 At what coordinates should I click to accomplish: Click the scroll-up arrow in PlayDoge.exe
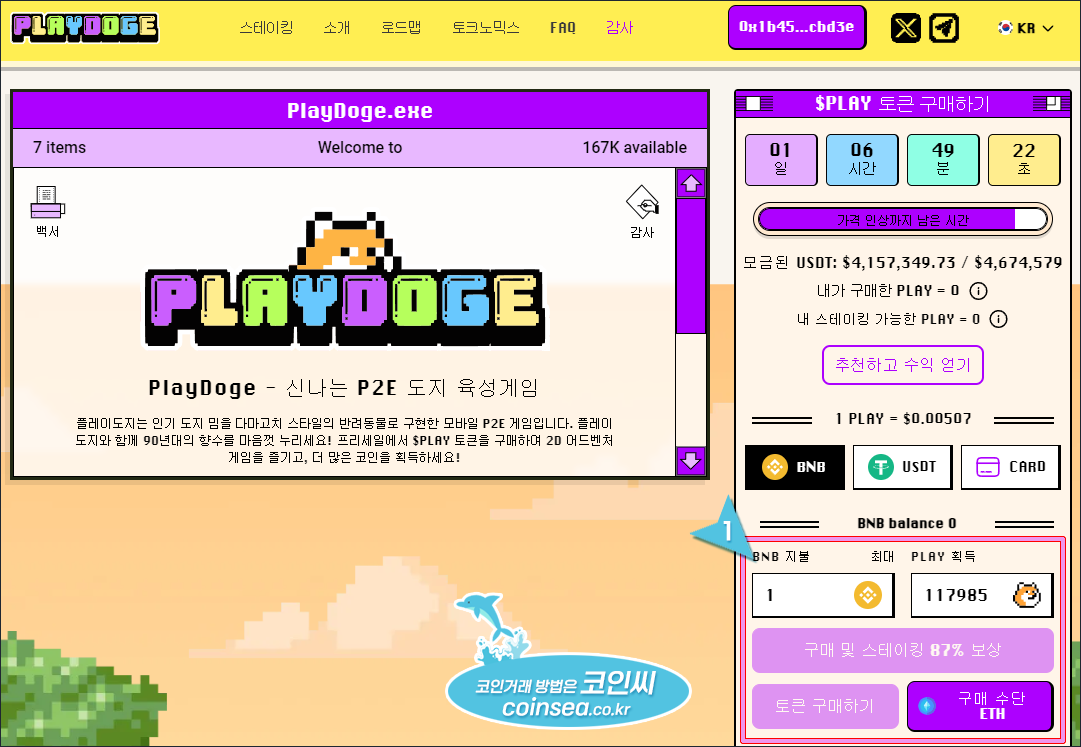(691, 183)
